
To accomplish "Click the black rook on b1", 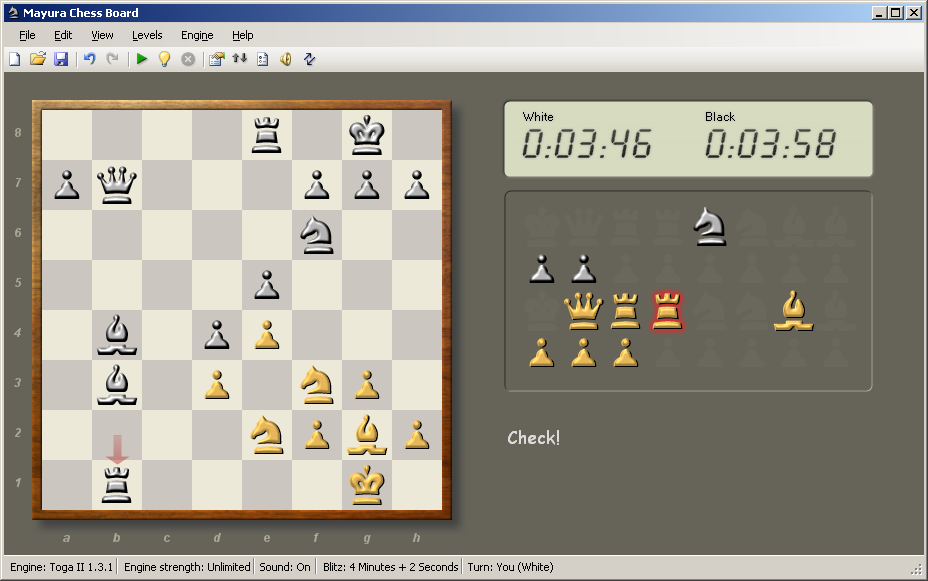I will click(x=117, y=485).
